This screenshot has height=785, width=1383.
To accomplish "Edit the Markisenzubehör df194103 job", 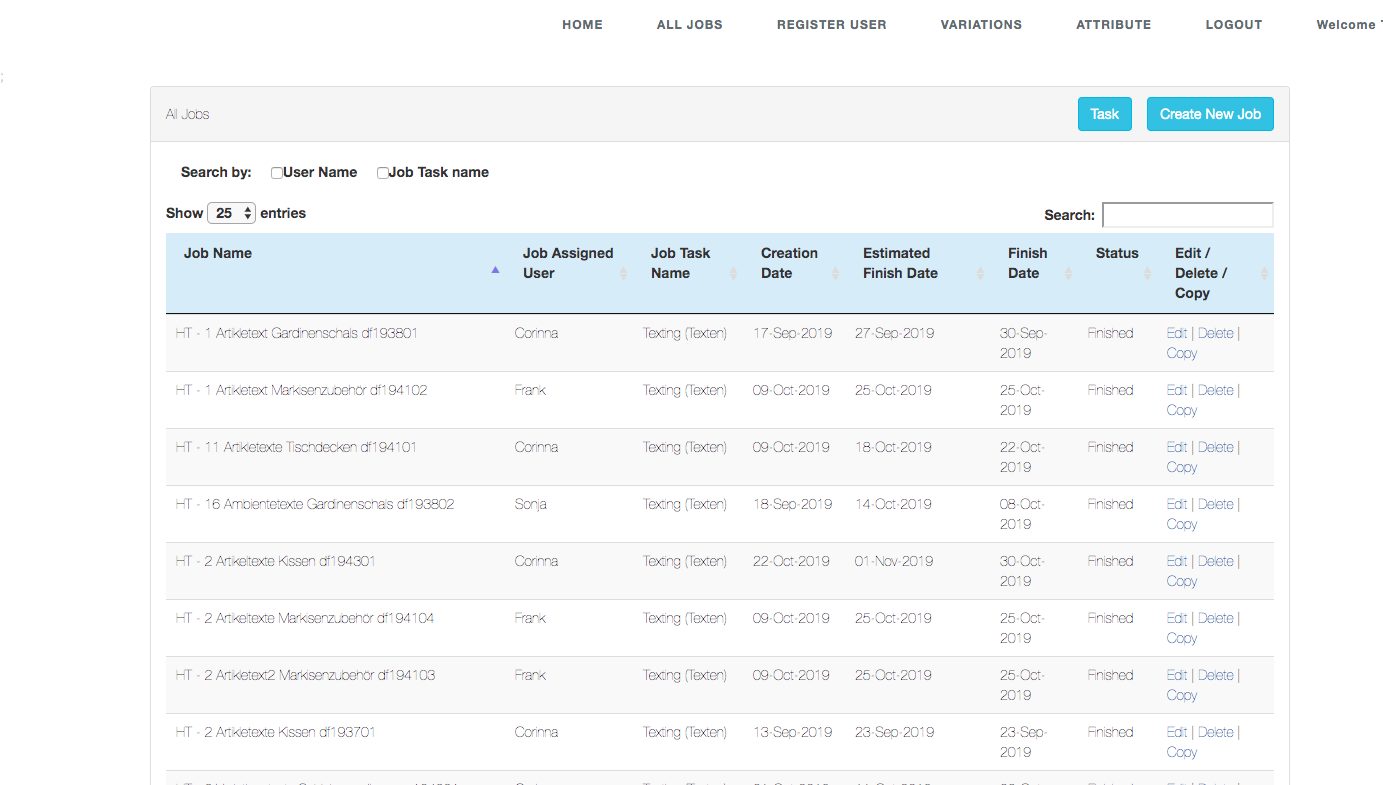I will pyautogui.click(x=1177, y=675).
